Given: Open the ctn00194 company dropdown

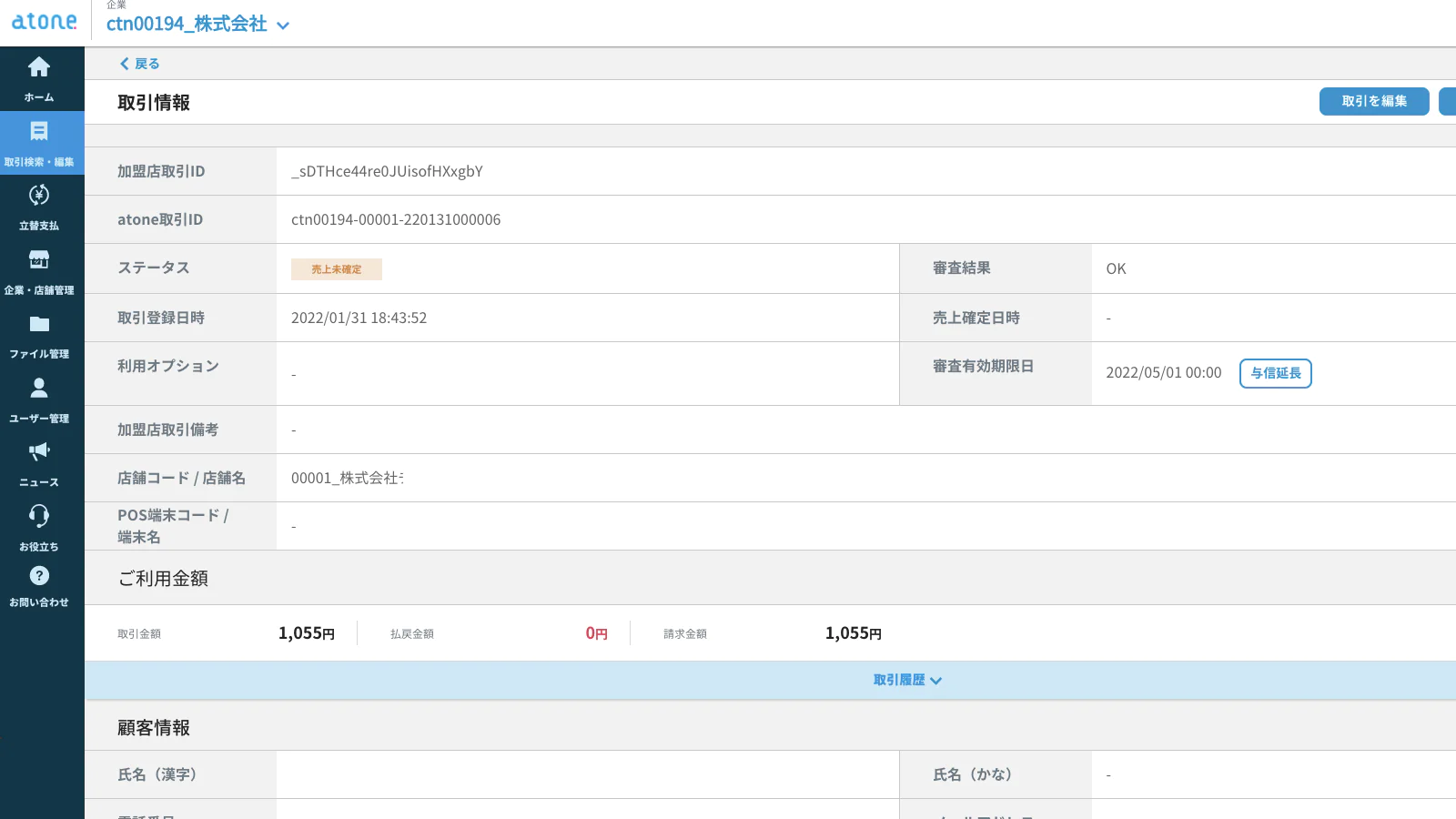Looking at the screenshot, I should [197, 25].
